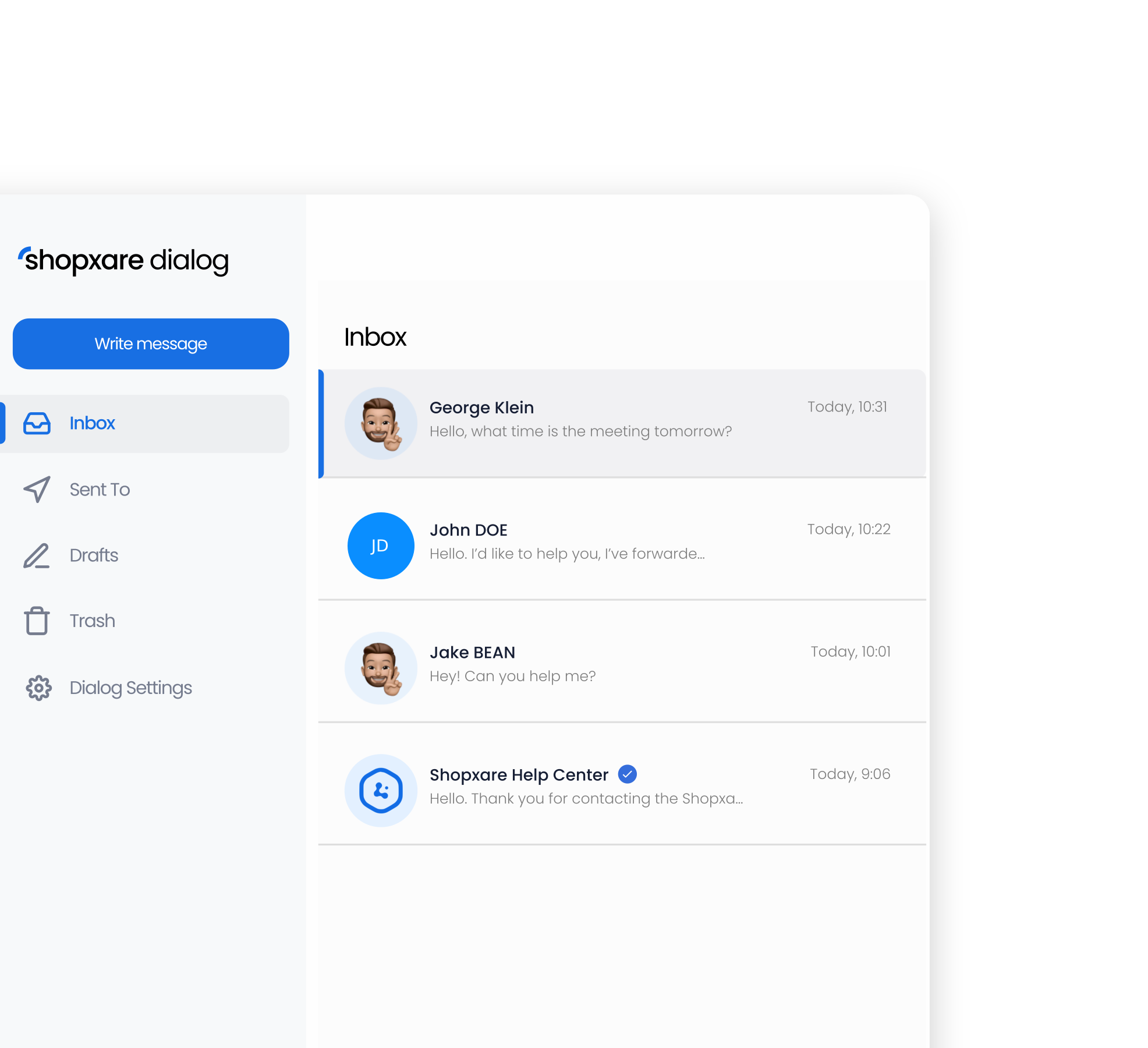Click the Shopxare Help Center hexagon avatar
This screenshot has height=1048, width=1148.
381,791
